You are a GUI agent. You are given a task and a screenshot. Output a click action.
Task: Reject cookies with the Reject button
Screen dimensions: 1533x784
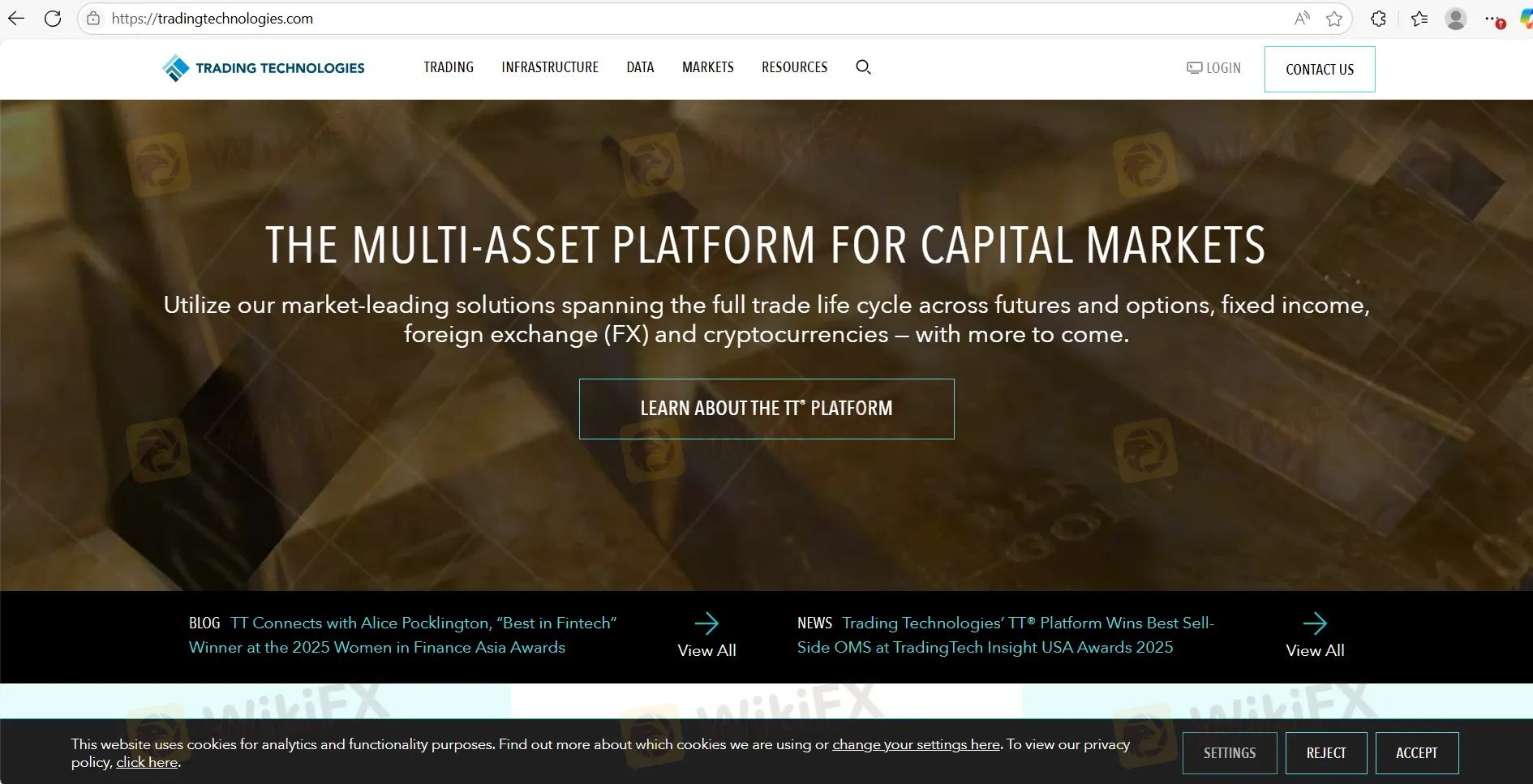(x=1326, y=753)
